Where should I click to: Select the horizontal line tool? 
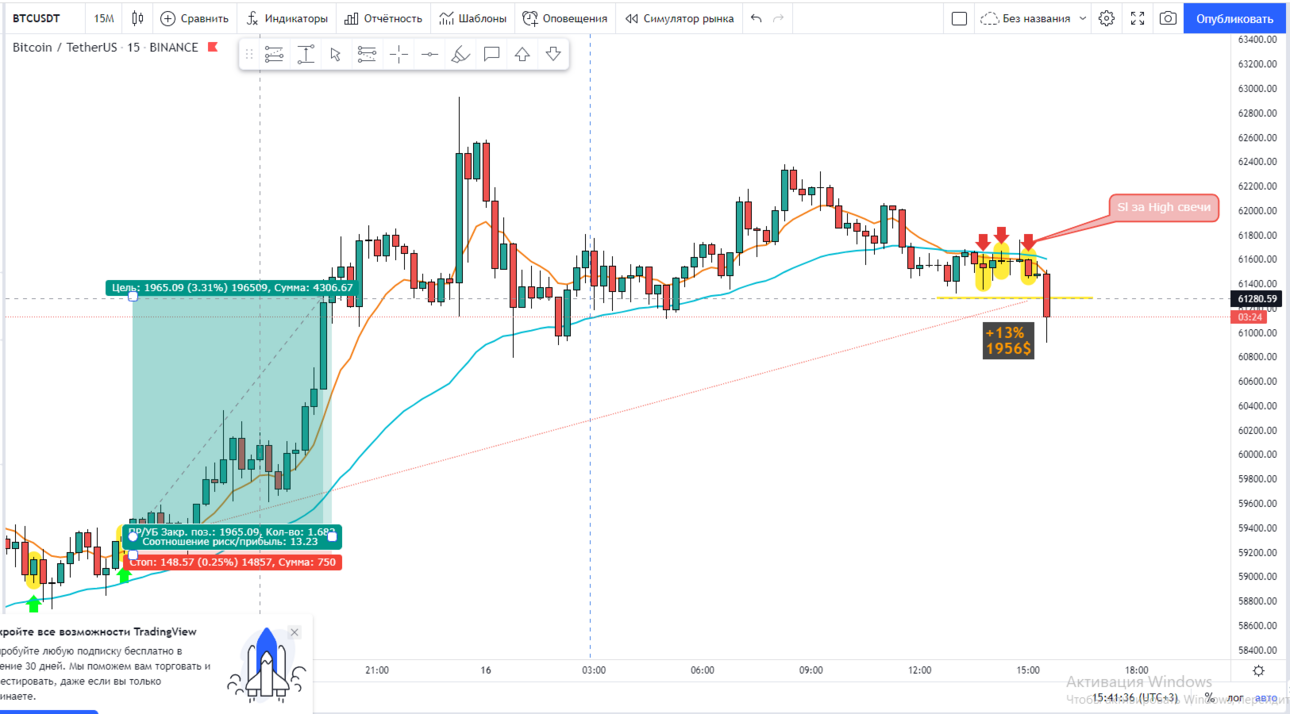429,54
